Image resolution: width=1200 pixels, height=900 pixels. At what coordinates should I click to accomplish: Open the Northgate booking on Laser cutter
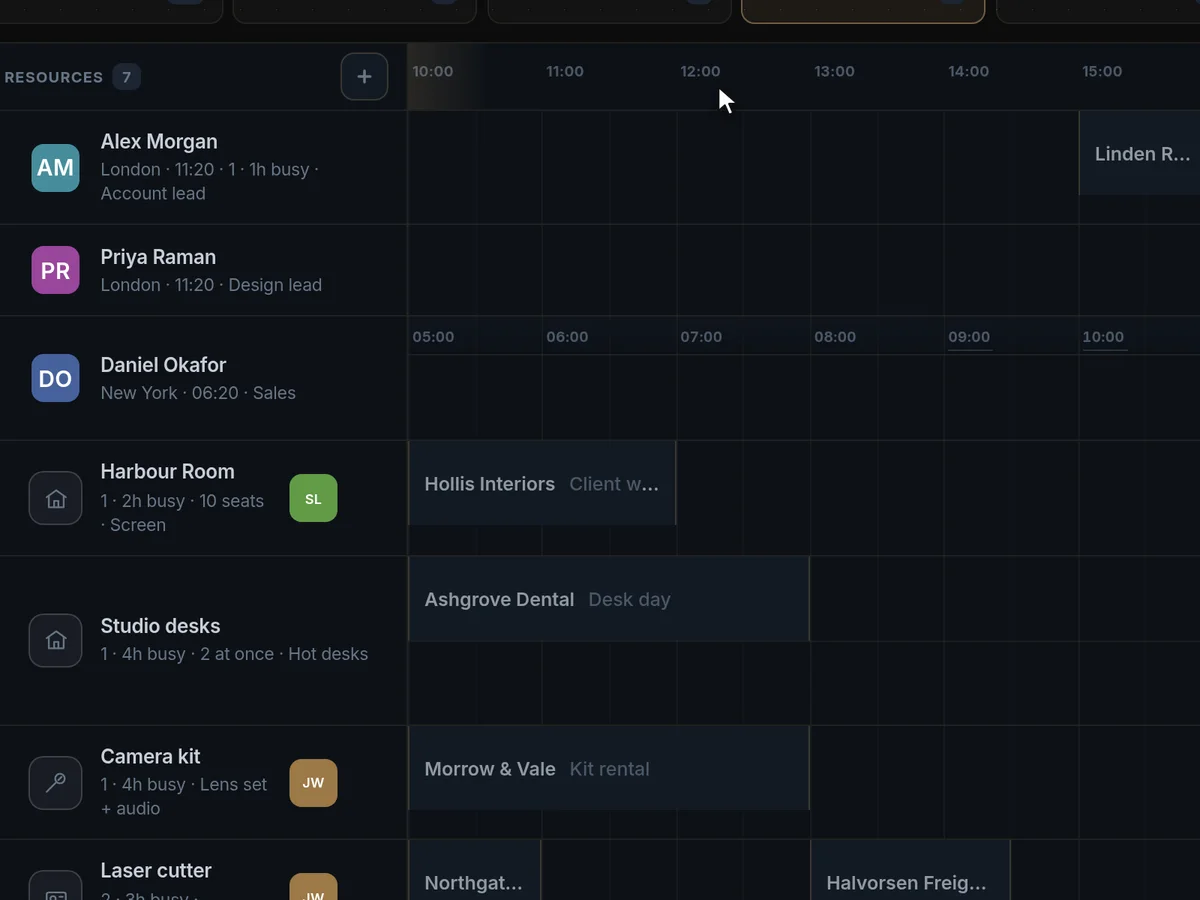pyautogui.click(x=475, y=871)
